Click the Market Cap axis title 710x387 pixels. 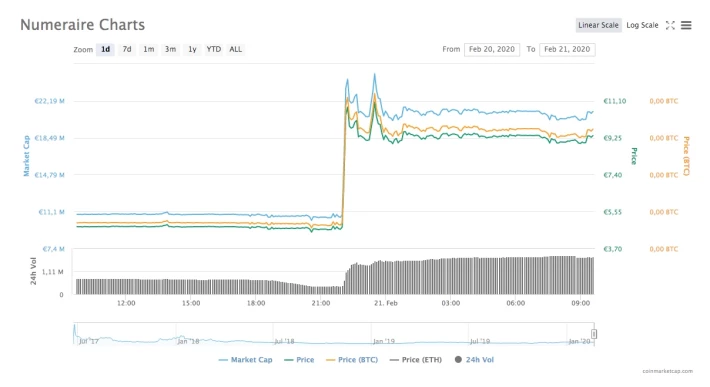coord(26,156)
